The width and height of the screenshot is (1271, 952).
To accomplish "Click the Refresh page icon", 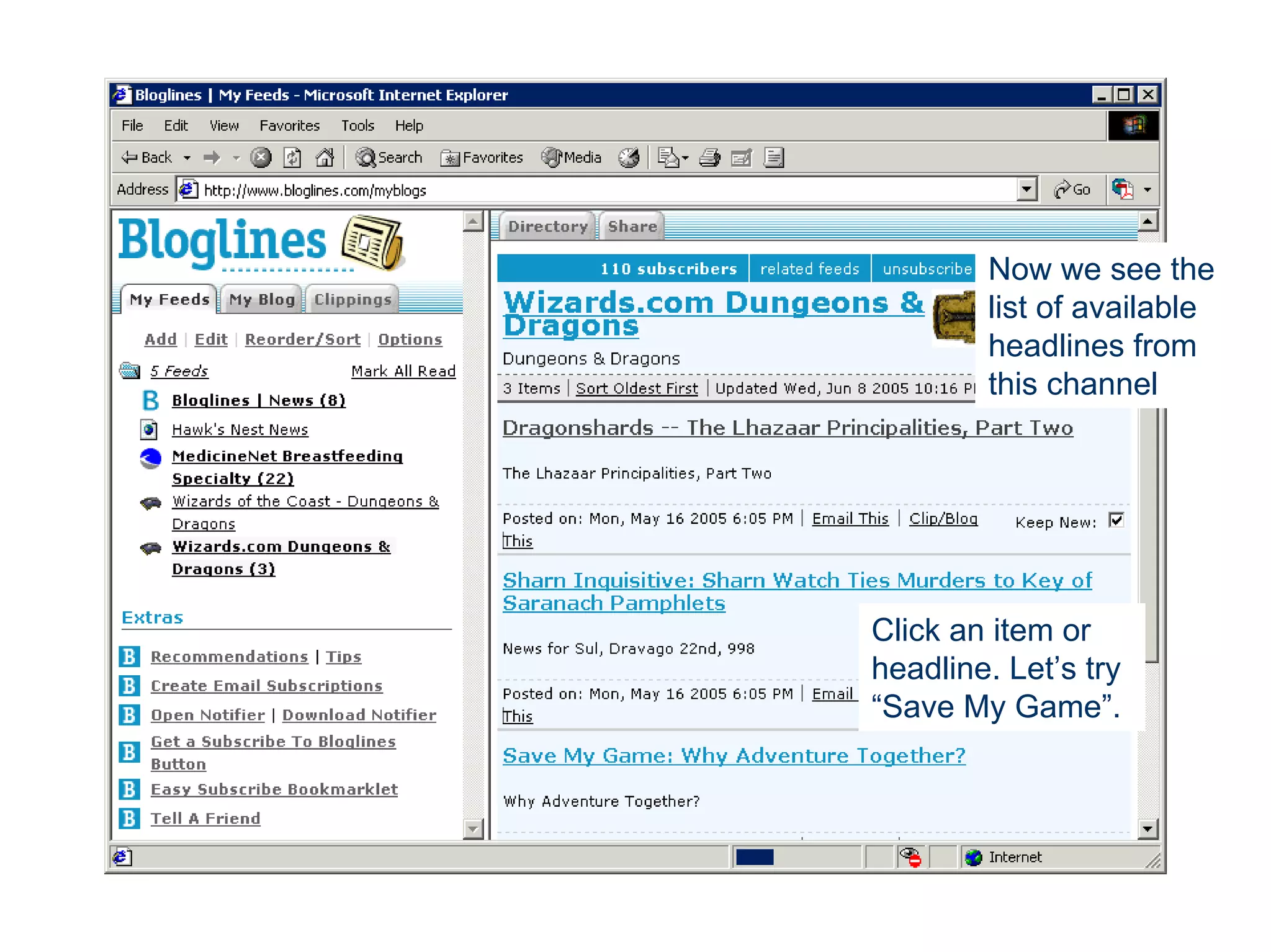I will (292, 158).
